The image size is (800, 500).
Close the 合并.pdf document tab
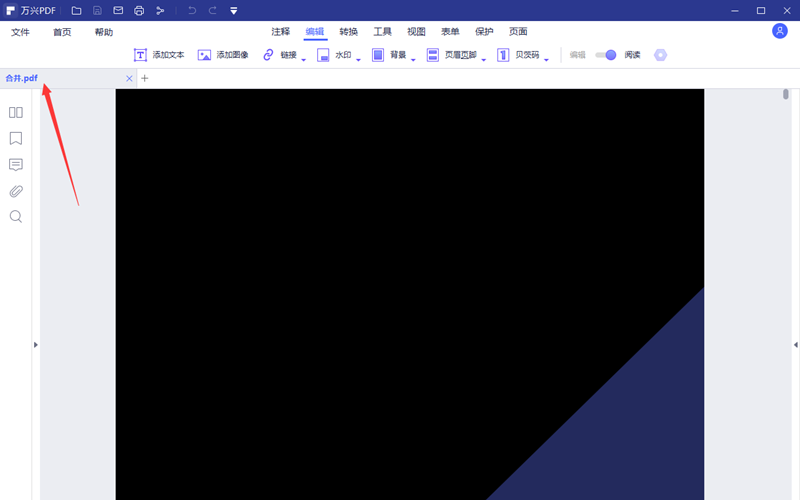tap(129, 78)
